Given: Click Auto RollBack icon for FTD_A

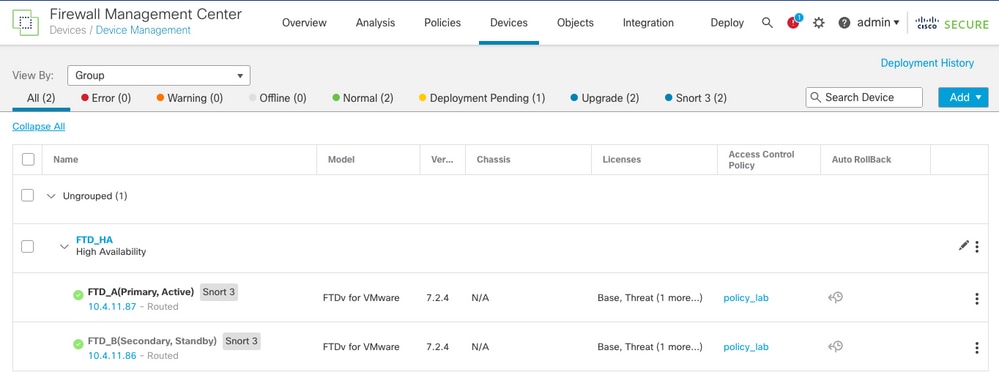Looking at the screenshot, I should (835, 297).
